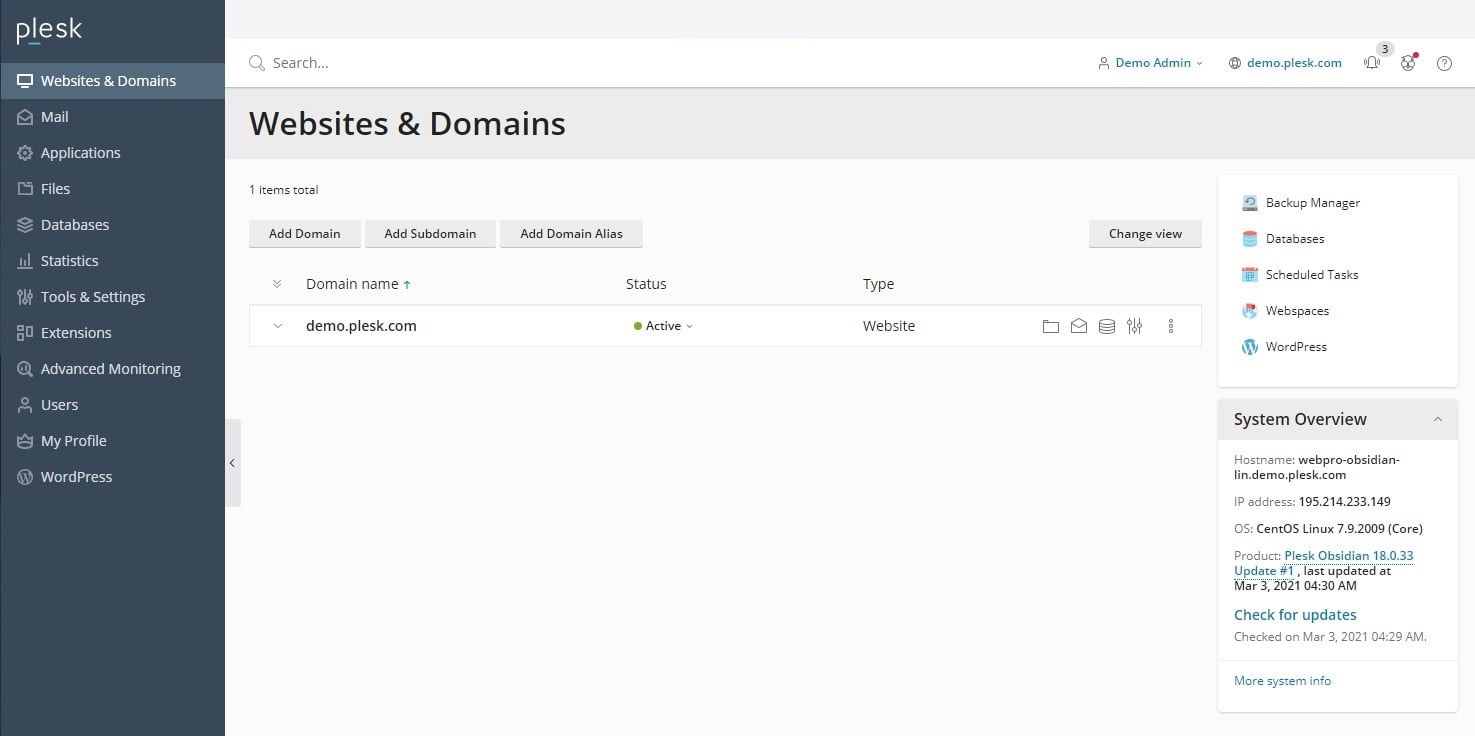
Task: Expand all rows double chevron
Action: [x=277, y=284]
